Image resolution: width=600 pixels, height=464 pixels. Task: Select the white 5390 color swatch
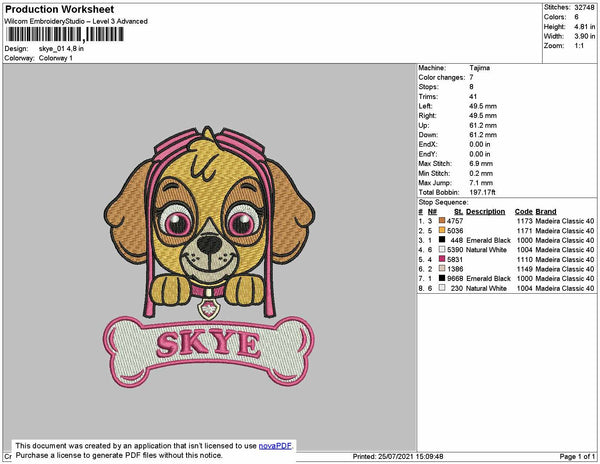[442, 249]
